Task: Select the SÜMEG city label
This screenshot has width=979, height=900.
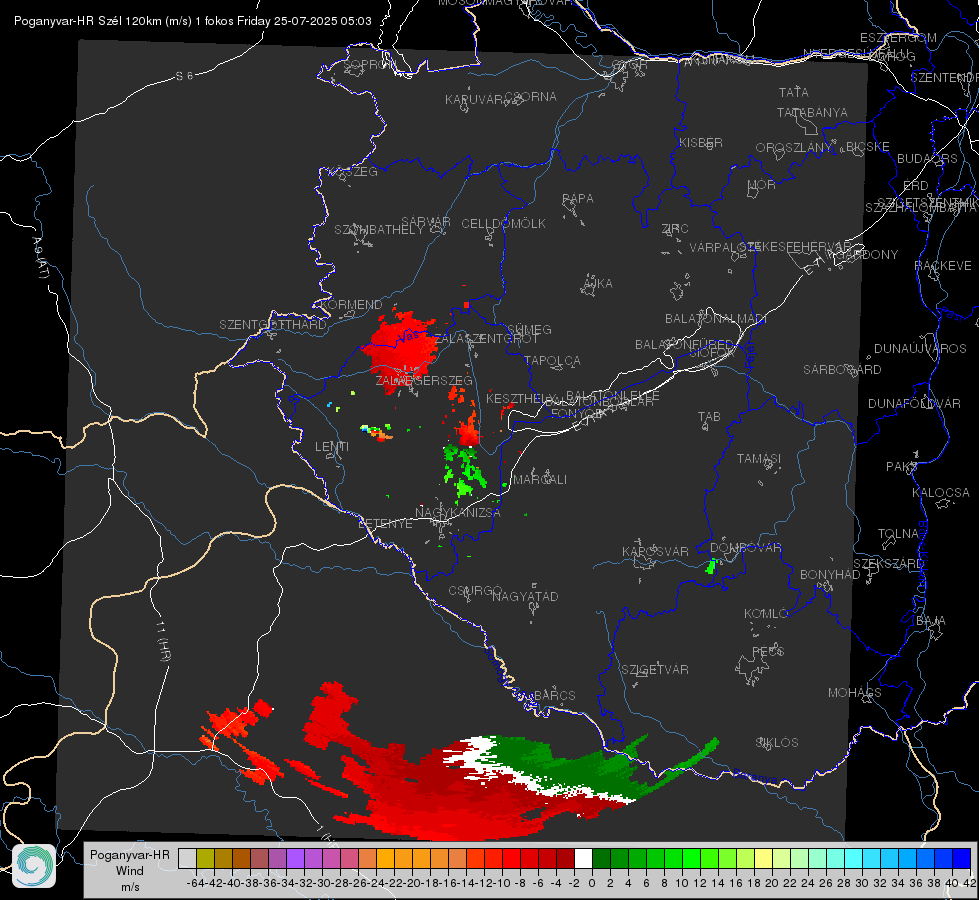Action: (529, 329)
